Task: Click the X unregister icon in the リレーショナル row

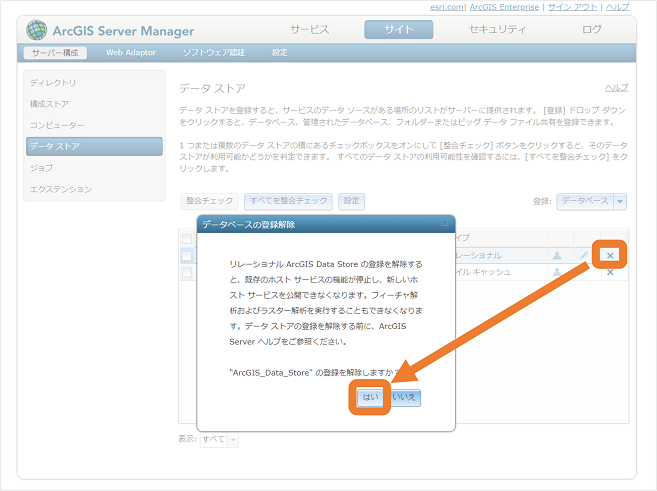Action: pyautogui.click(x=610, y=255)
